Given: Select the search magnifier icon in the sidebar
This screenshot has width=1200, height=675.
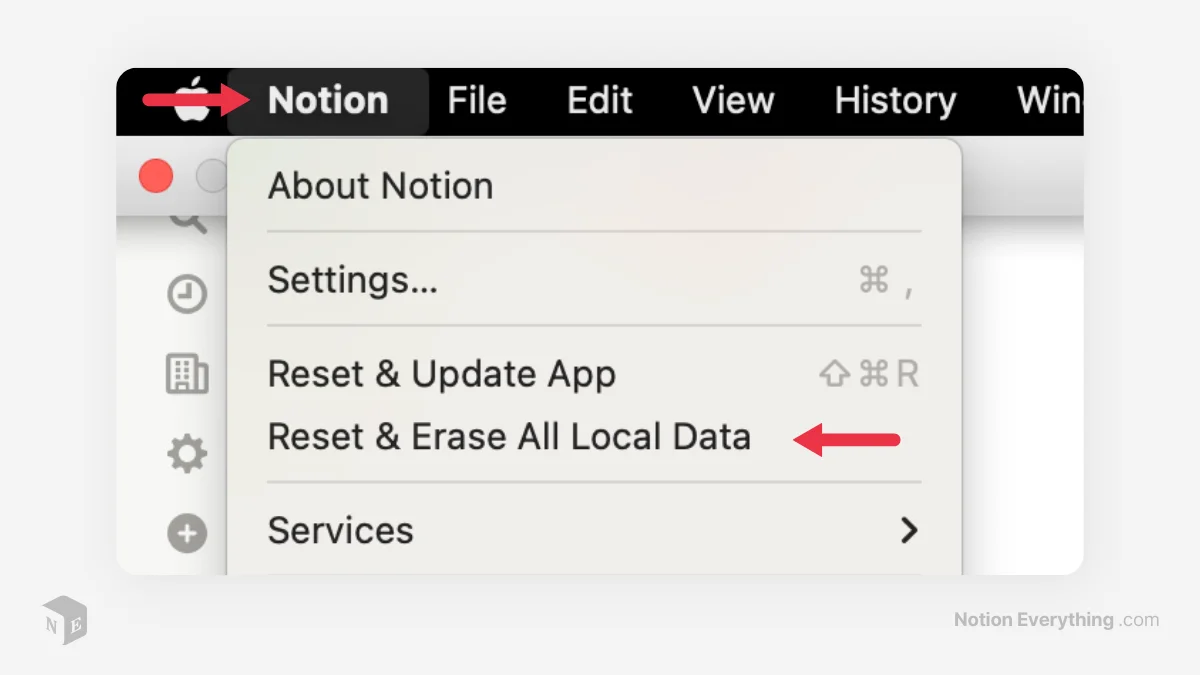Looking at the screenshot, I should (187, 215).
